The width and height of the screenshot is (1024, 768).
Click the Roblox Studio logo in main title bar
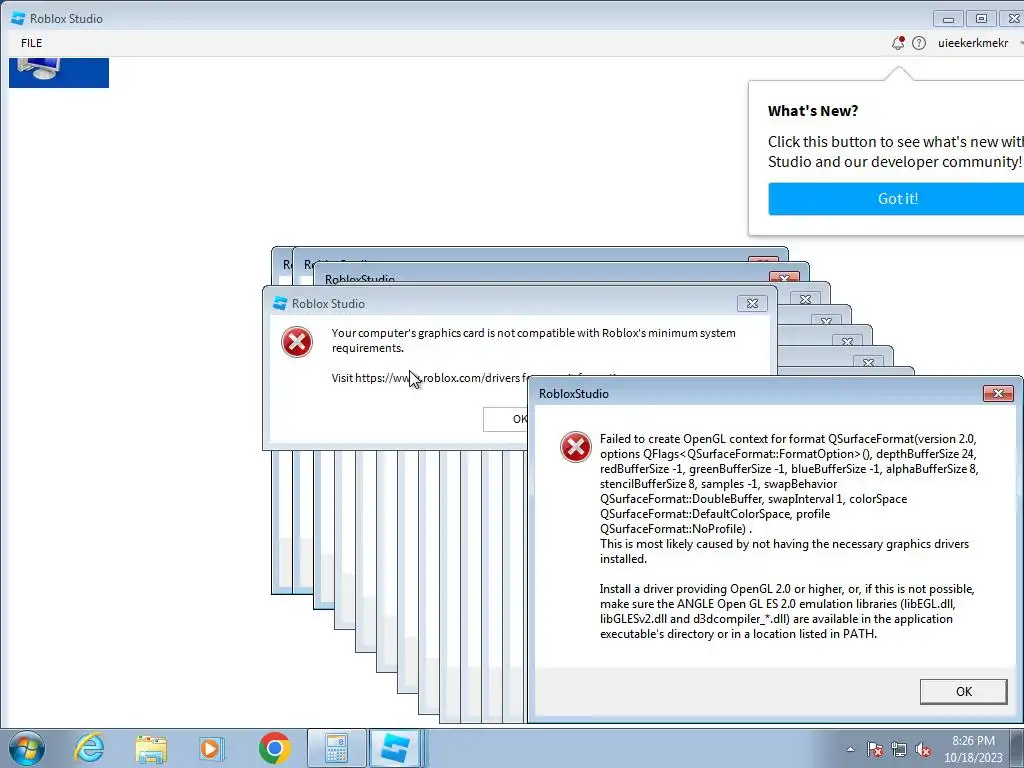point(18,18)
